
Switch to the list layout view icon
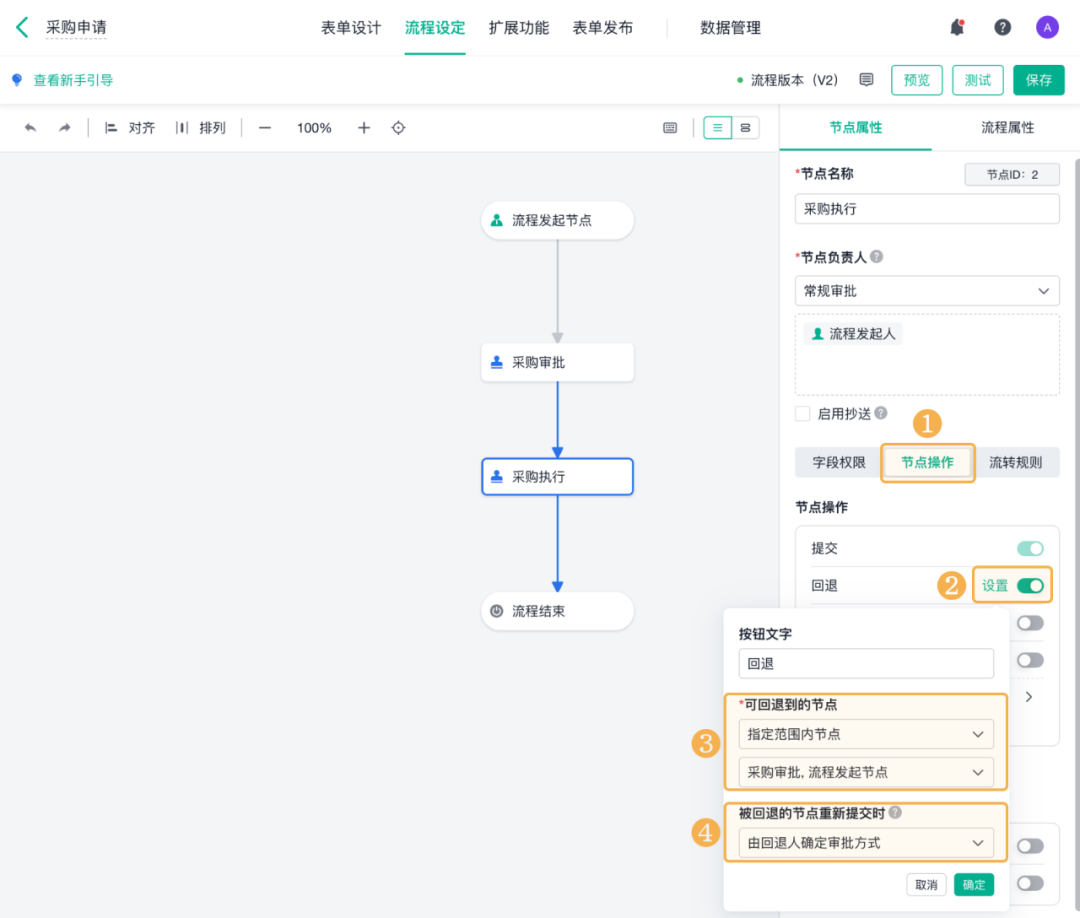[717, 127]
